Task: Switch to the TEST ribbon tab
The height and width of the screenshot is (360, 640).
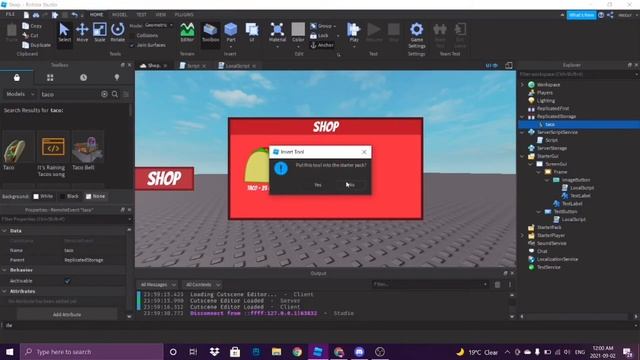Action: click(x=141, y=14)
